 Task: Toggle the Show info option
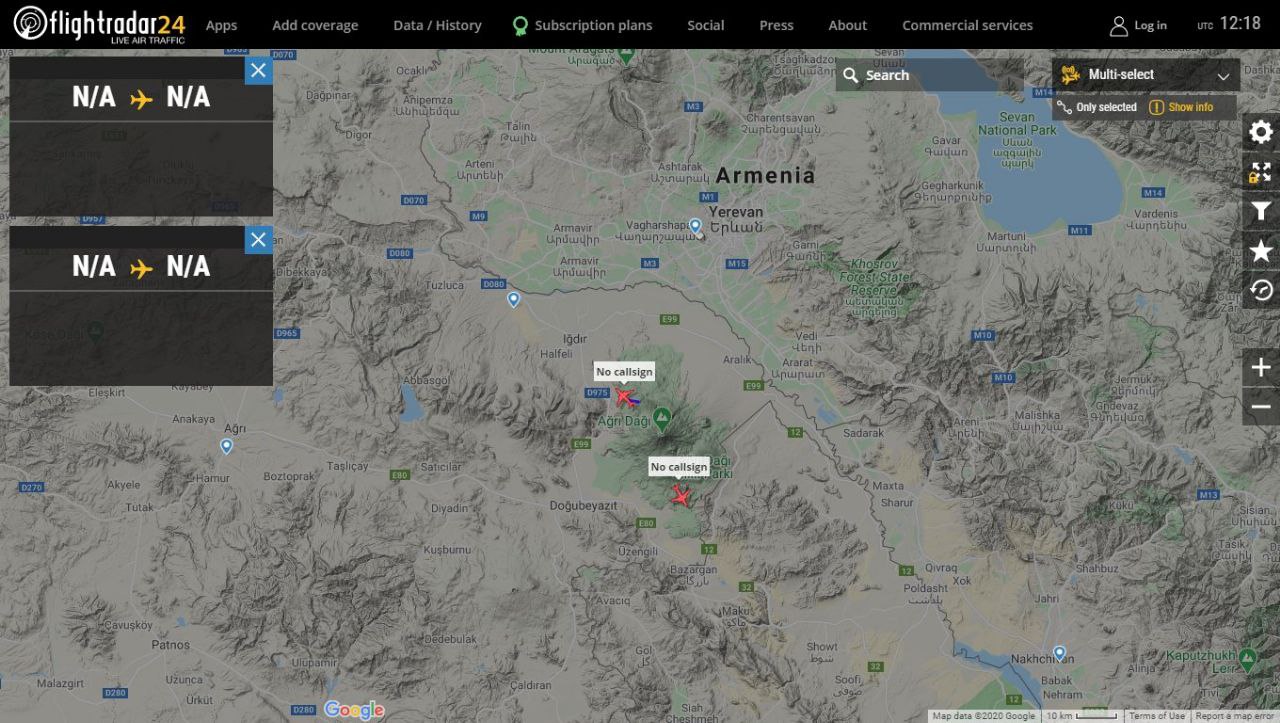pyautogui.click(x=1181, y=107)
